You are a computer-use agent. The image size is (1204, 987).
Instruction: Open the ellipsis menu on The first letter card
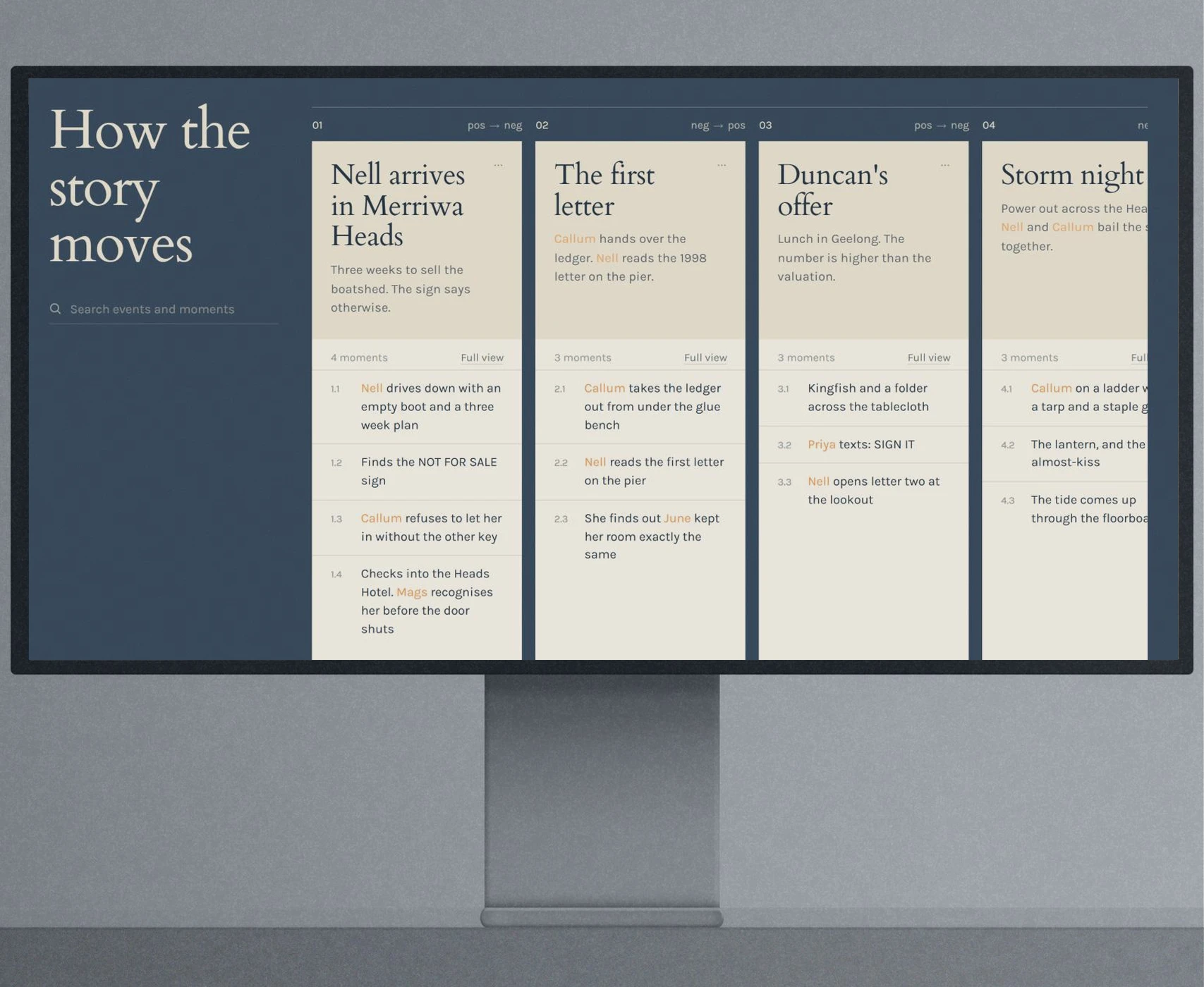(x=722, y=165)
